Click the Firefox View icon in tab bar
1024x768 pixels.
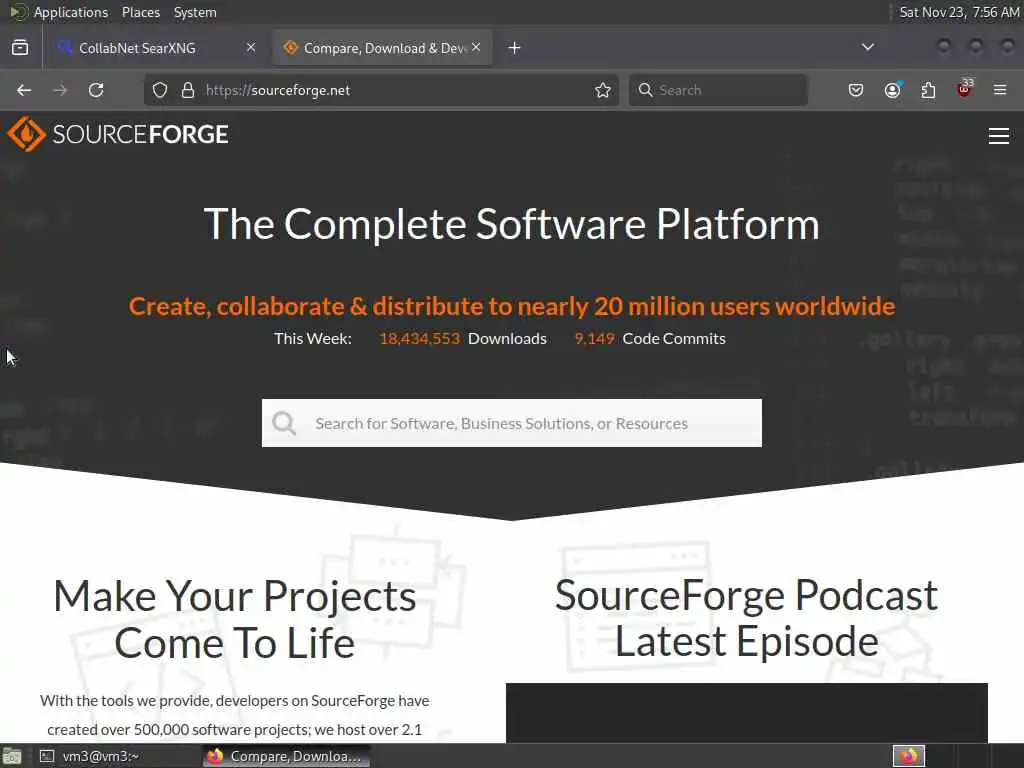(20, 48)
